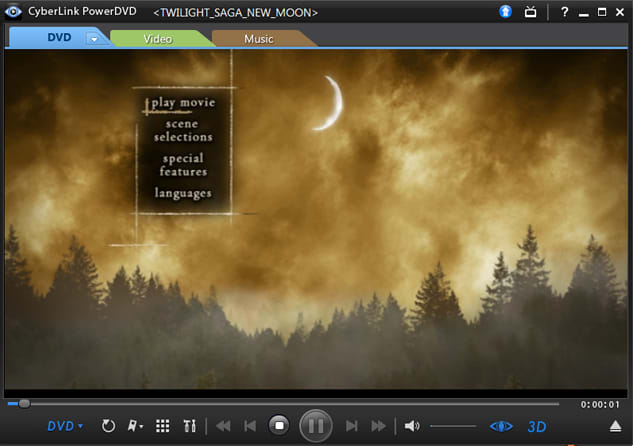Open help via the question mark icon

pyautogui.click(x=564, y=12)
